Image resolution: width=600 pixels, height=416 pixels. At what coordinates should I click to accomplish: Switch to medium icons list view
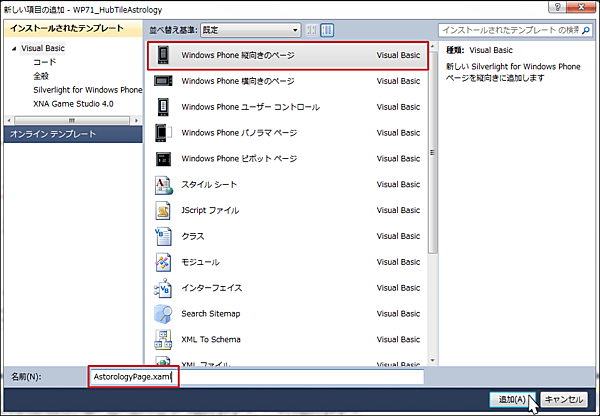click(327, 30)
